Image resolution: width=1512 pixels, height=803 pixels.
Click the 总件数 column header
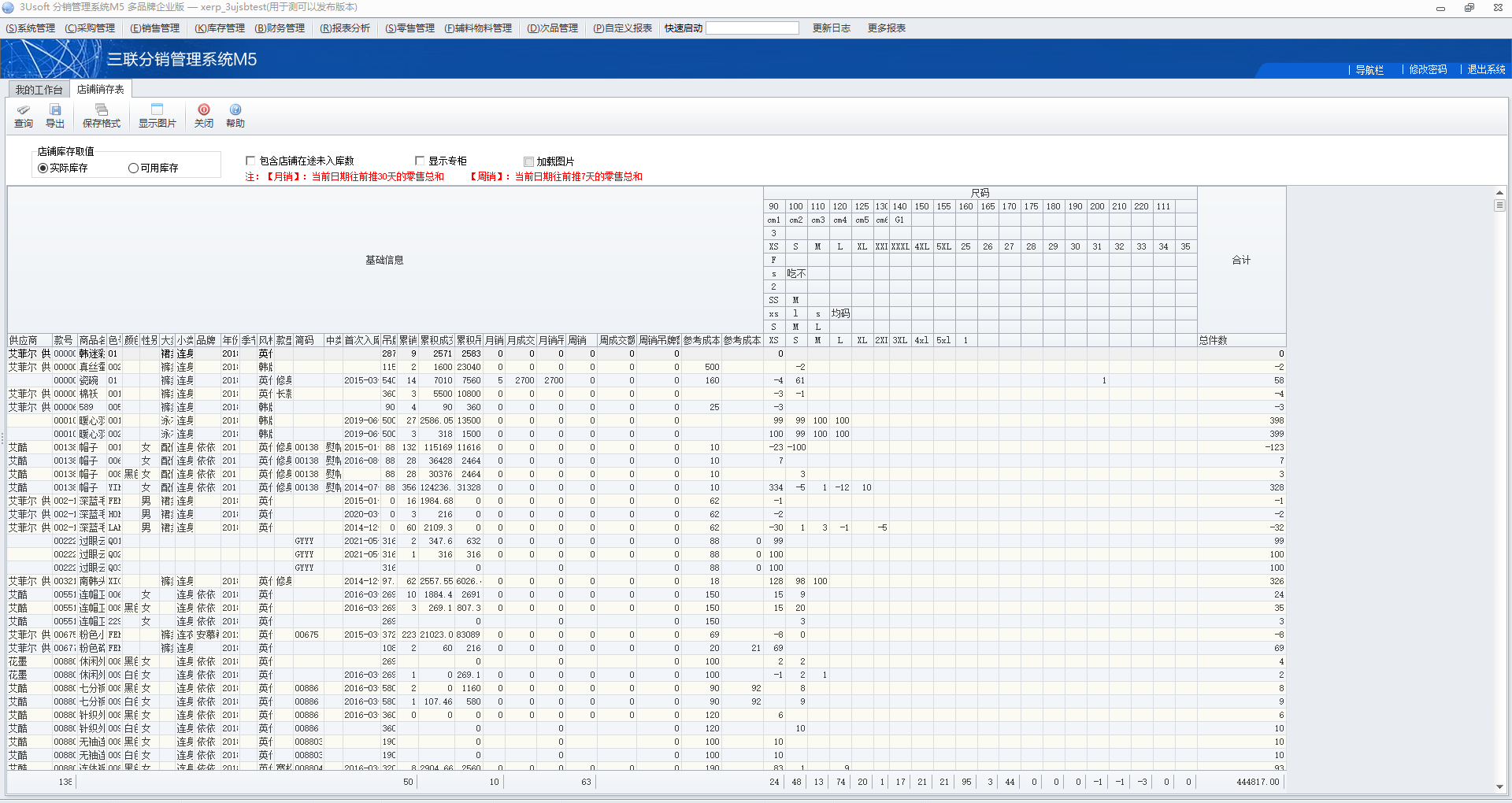coord(1241,341)
